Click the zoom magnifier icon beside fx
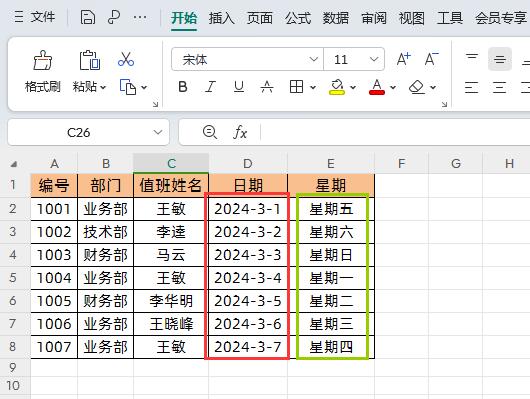 pyautogui.click(x=210, y=132)
